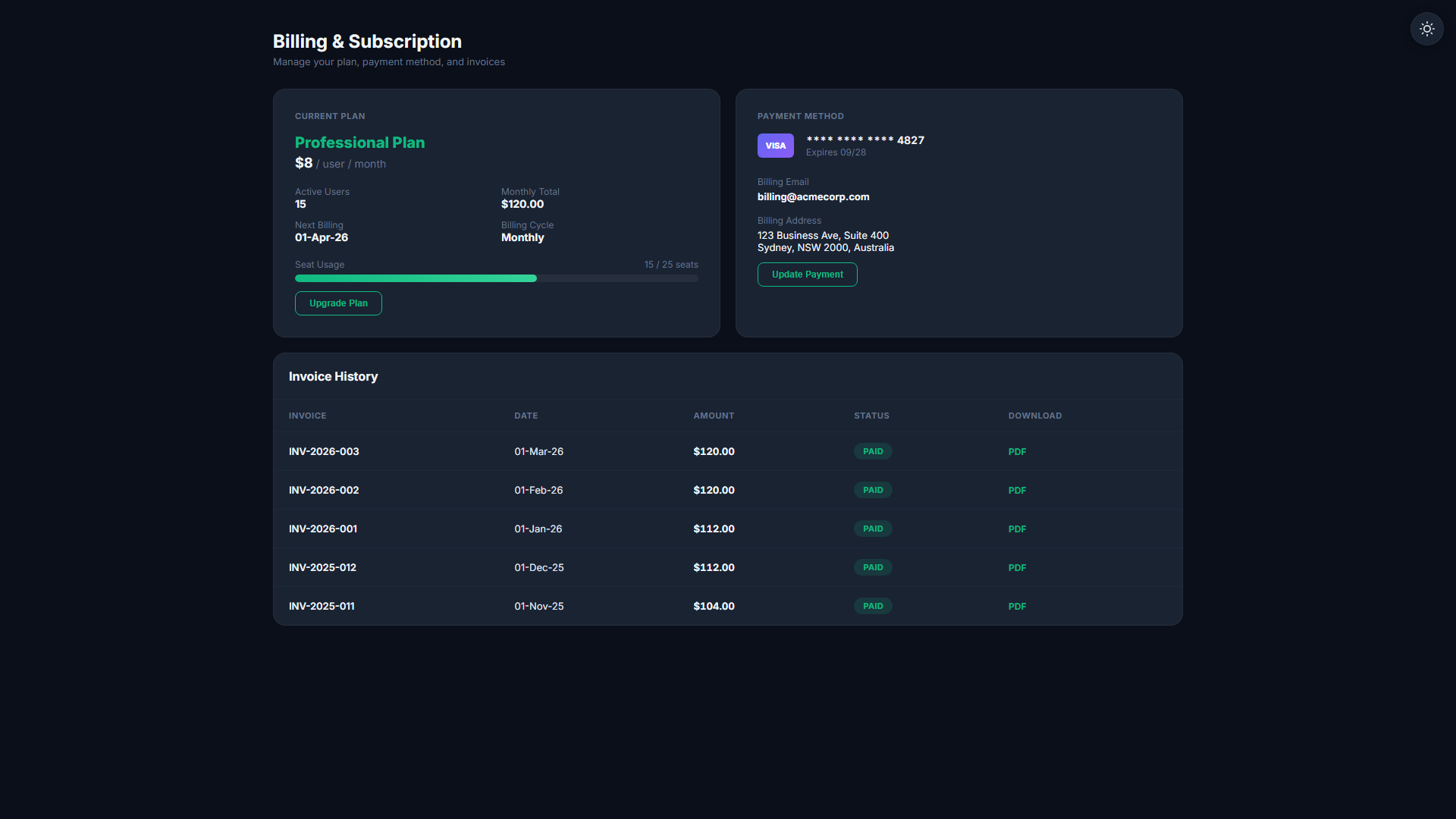This screenshot has height=819, width=1456.
Task: Click the PAID badge for INV-2025-011
Action: click(873, 606)
